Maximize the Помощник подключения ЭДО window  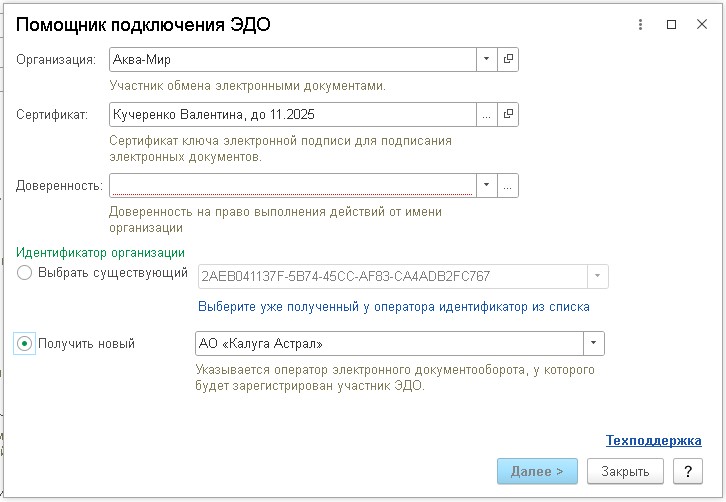point(671,25)
